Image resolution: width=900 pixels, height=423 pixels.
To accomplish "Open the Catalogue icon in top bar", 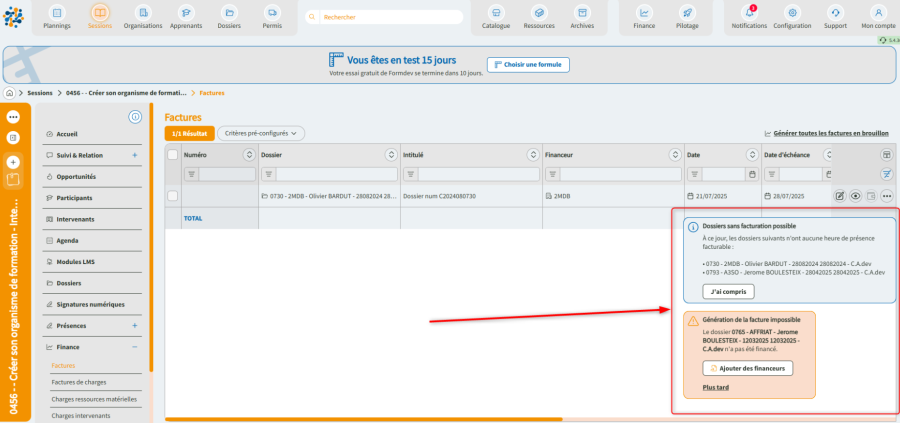I will coord(493,12).
